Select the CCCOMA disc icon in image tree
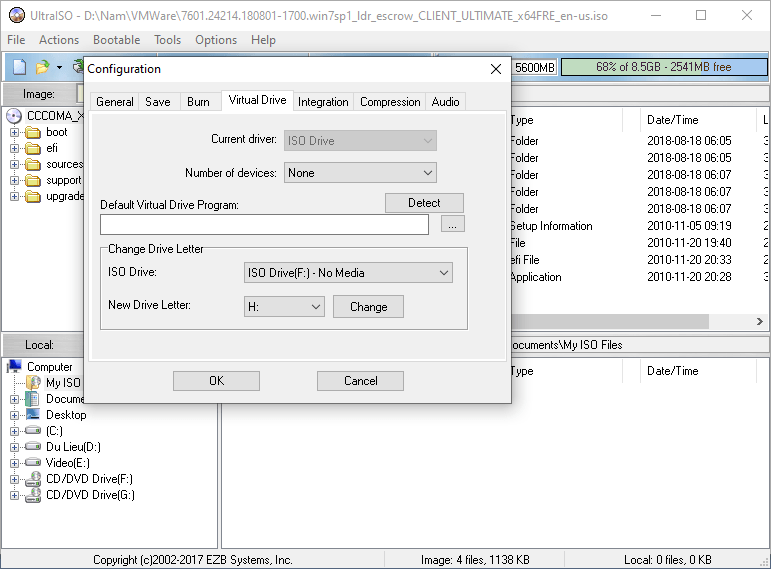 pyautogui.click(x=14, y=116)
